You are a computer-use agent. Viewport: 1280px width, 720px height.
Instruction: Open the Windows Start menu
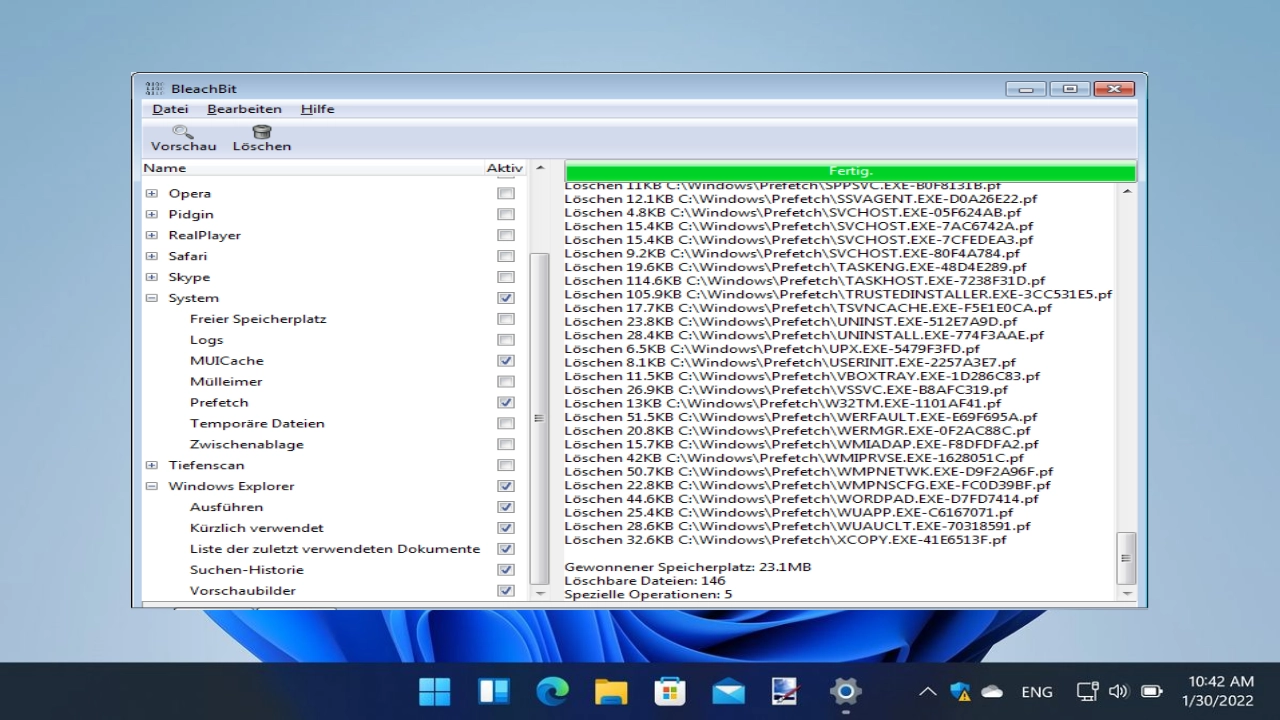(435, 691)
